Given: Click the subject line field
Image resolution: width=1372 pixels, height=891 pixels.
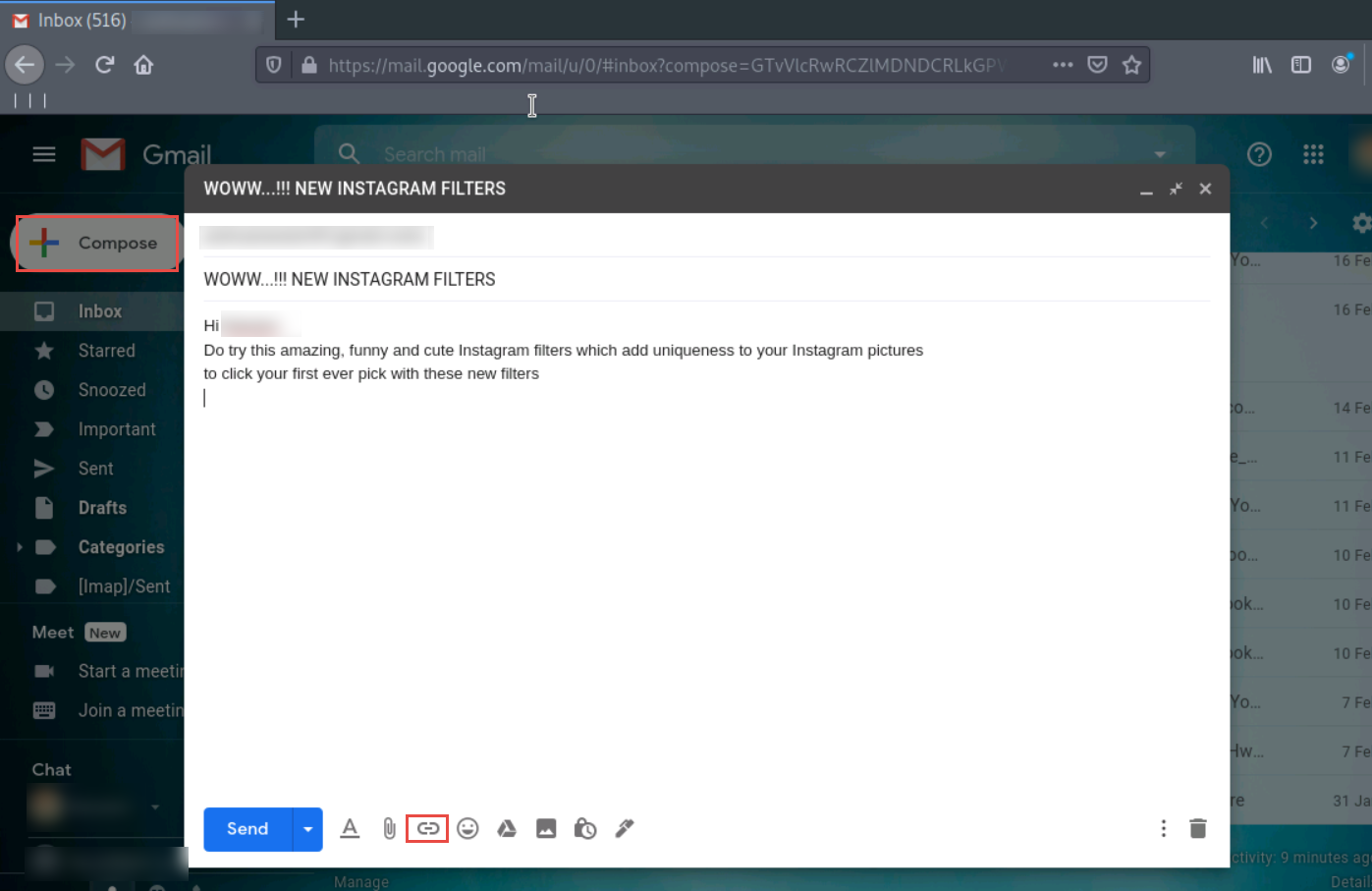Looking at the screenshot, I should click(x=707, y=279).
